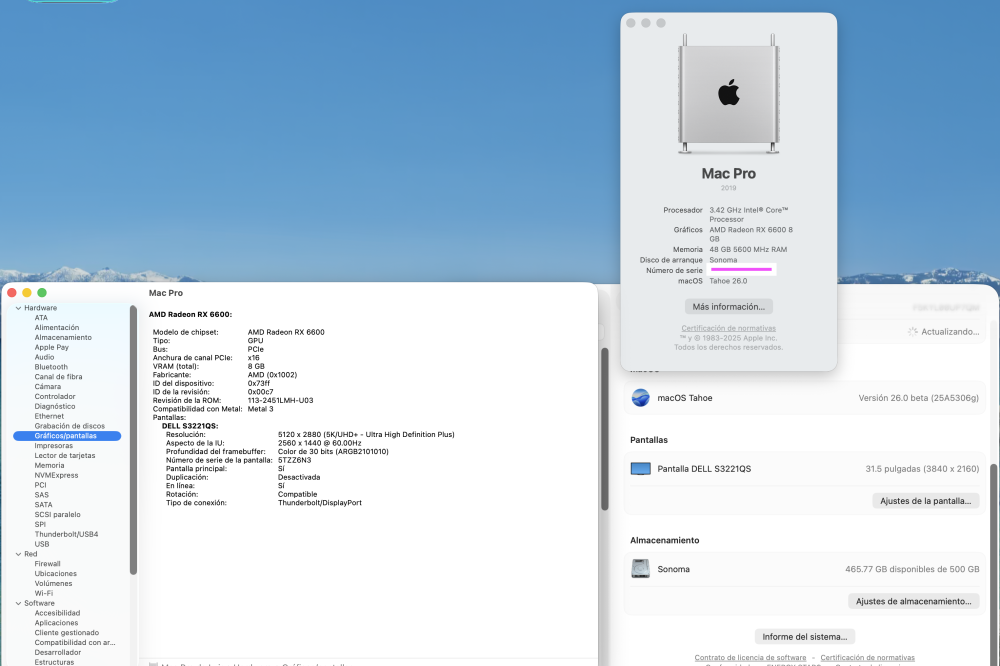
Task: Select SPI in sidebar
Action: 40,524
